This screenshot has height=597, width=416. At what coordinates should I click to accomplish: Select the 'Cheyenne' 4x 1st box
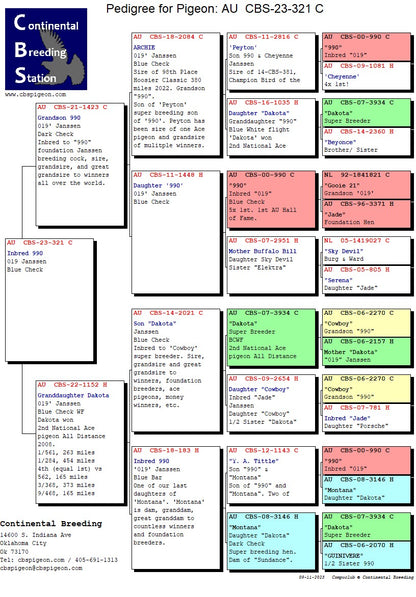point(366,76)
